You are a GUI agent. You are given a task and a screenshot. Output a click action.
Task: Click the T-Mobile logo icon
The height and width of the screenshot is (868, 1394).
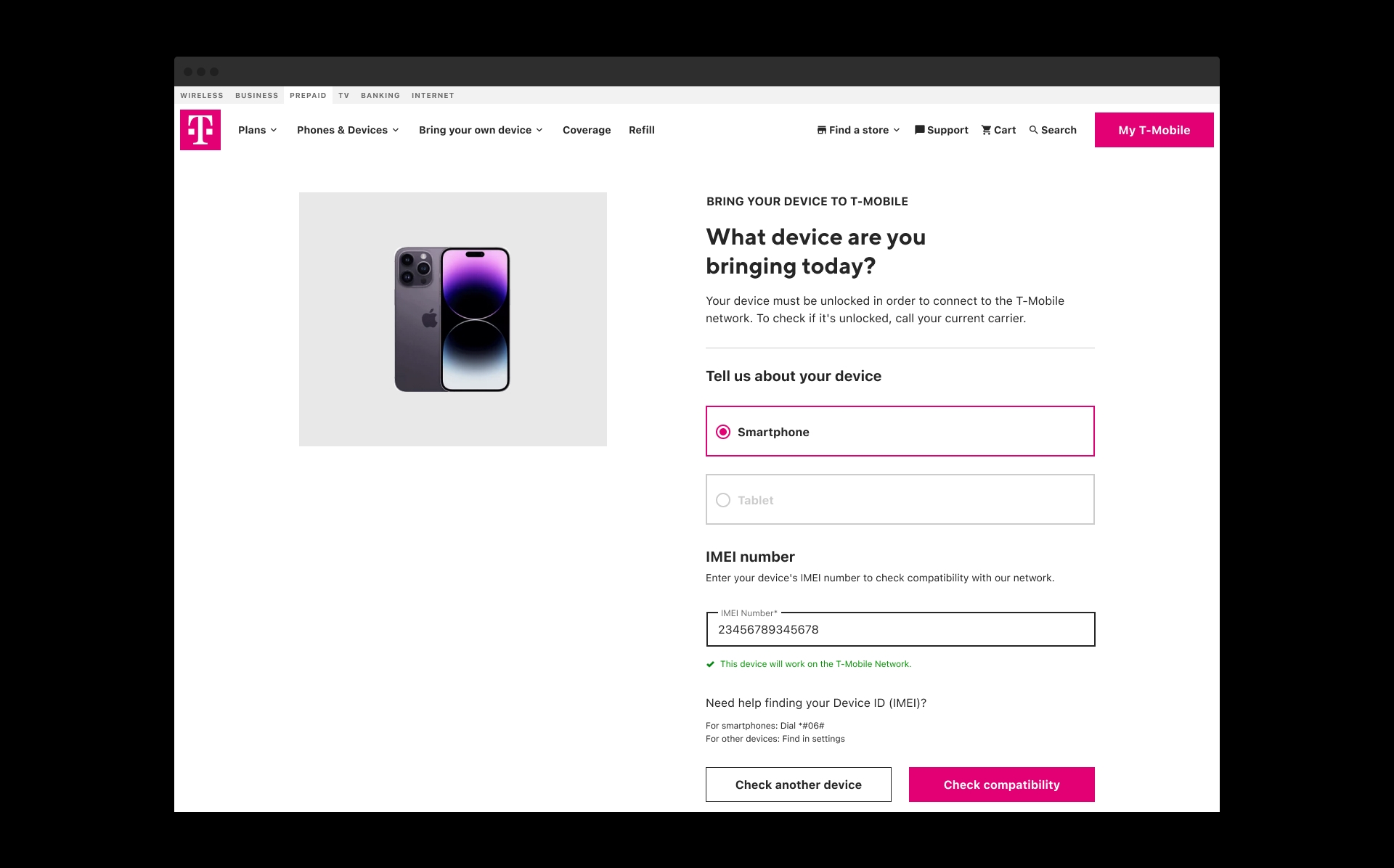click(200, 130)
